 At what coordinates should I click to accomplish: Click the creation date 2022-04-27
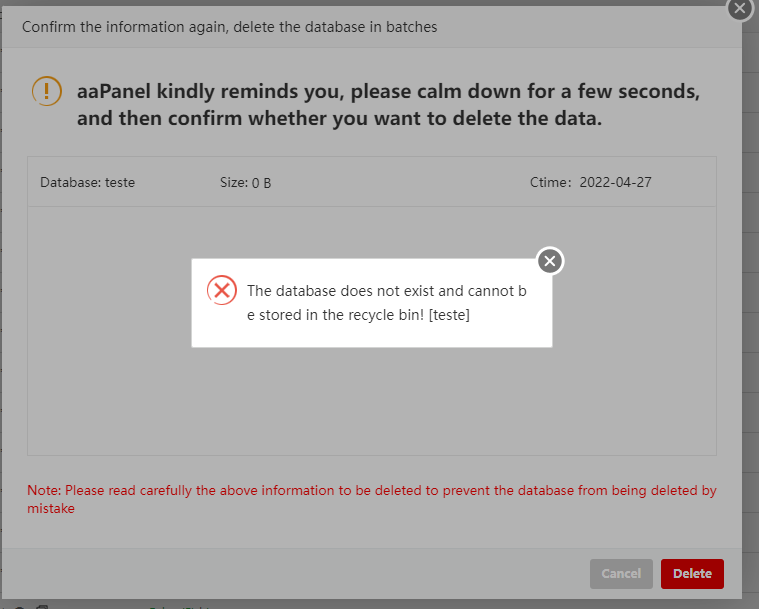616,183
